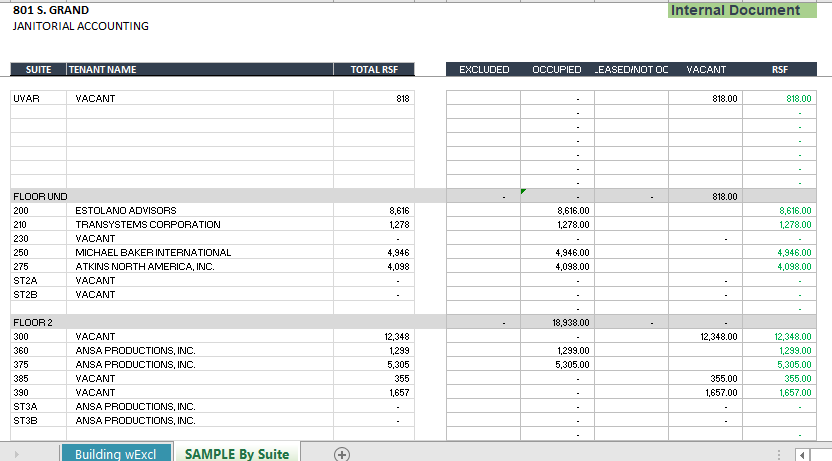
Task: Click the sheet tab scroll arrow next to Building wExcl
Action: point(16,454)
